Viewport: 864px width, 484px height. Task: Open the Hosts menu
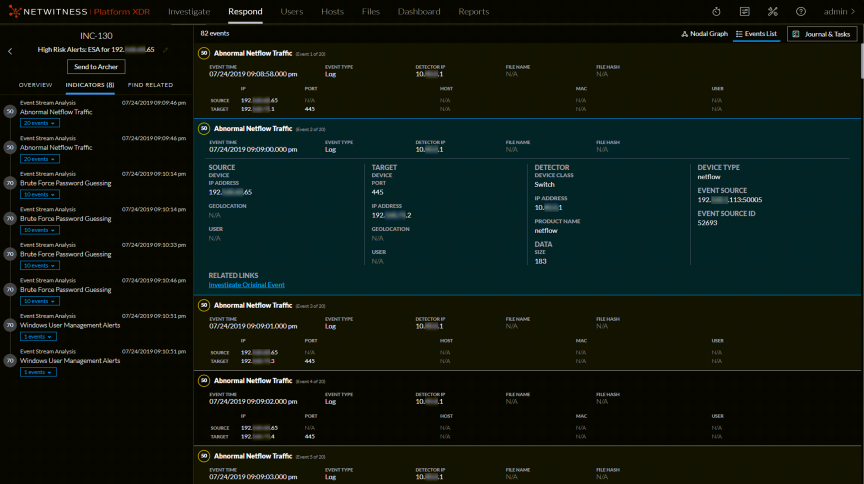pos(332,12)
